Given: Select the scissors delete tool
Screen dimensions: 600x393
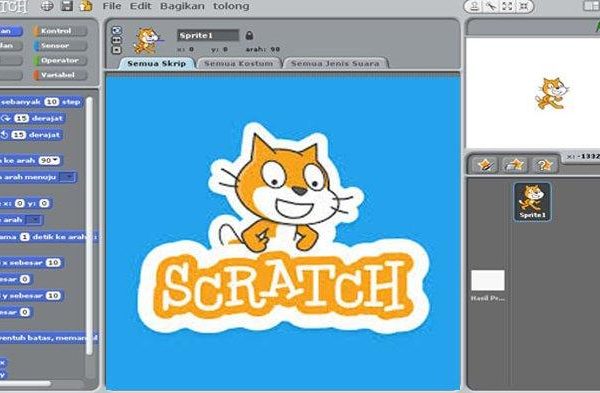Looking at the screenshot, I should point(491,6).
